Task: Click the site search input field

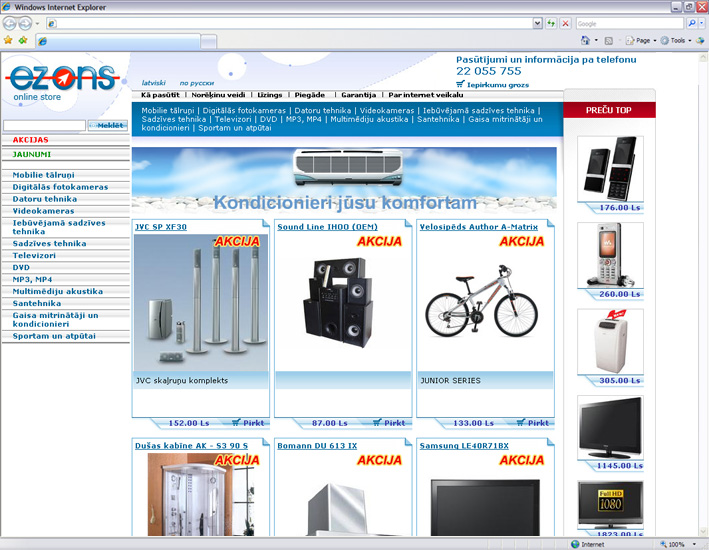Action: point(44,125)
